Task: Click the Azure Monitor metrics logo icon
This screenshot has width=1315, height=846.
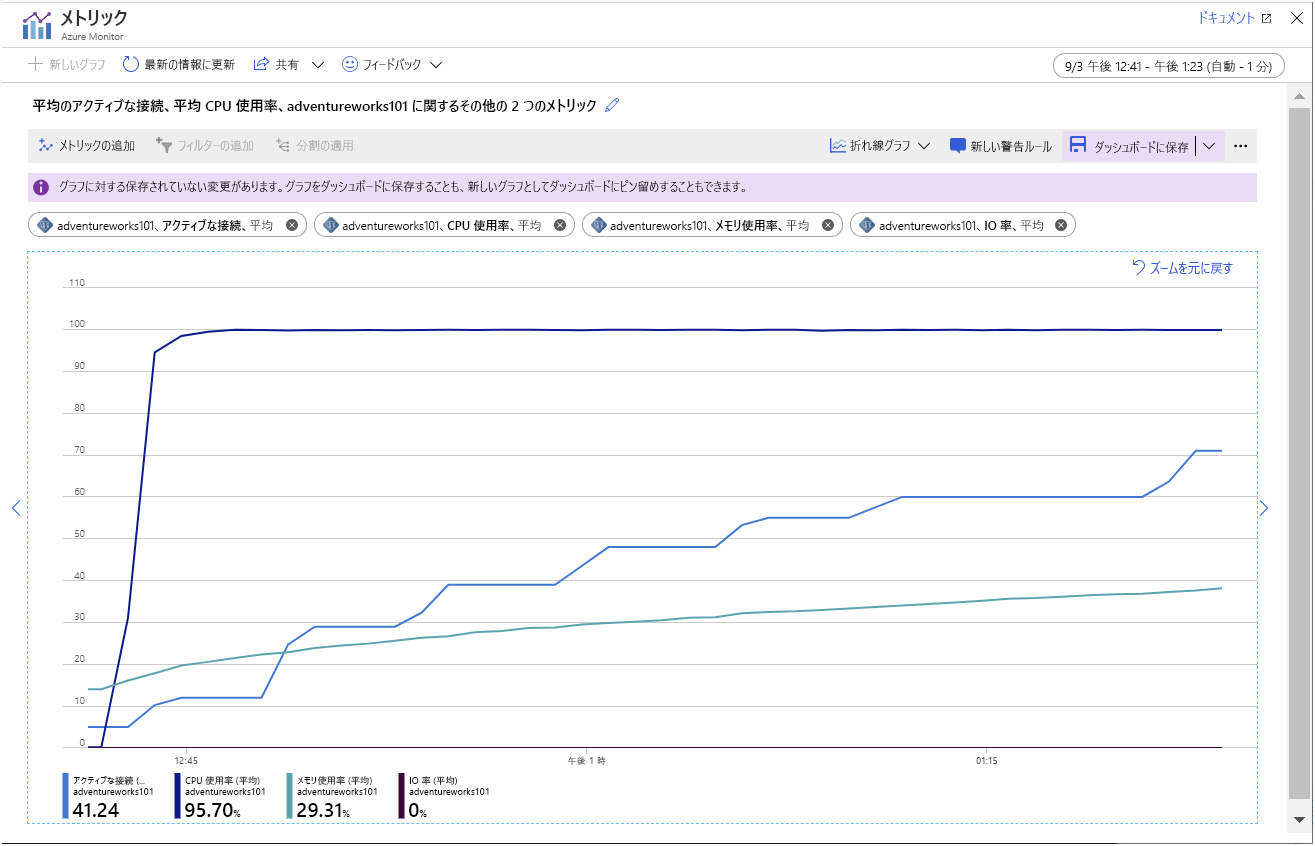Action: click(x=37, y=24)
